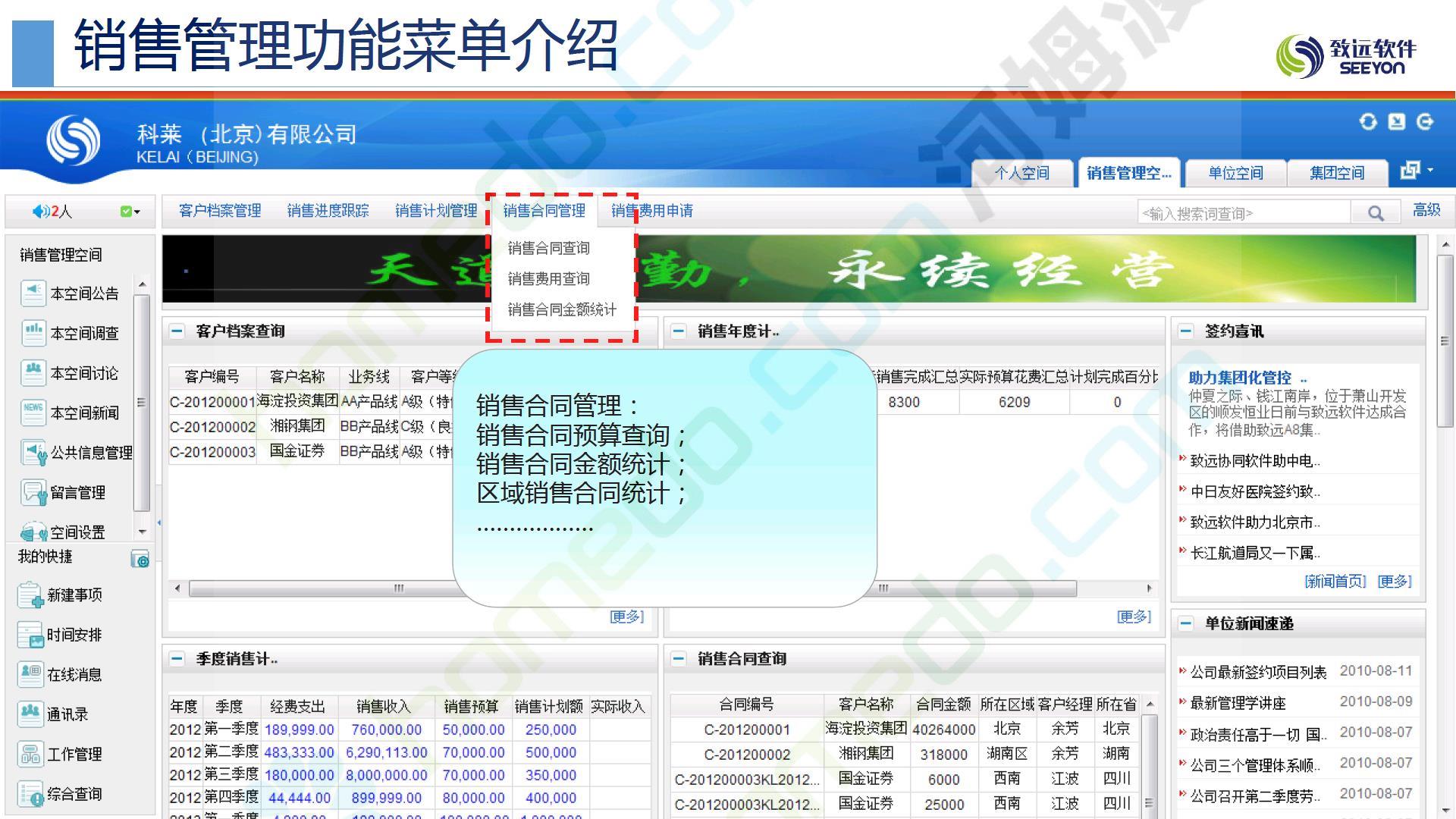Select 销售合同金额统计 menu item
Screen dimensions: 1456x819
(562, 309)
